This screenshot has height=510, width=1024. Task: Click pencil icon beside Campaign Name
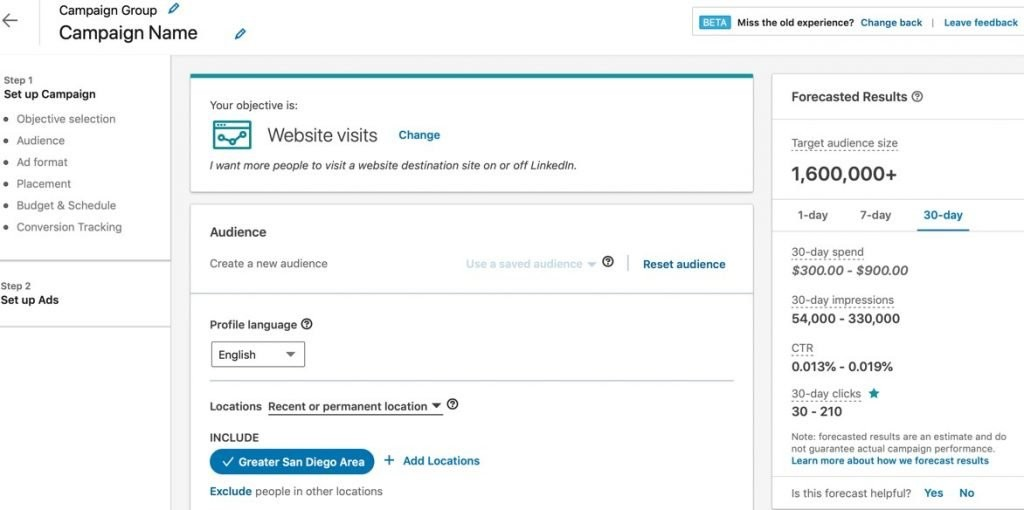[240, 34]
